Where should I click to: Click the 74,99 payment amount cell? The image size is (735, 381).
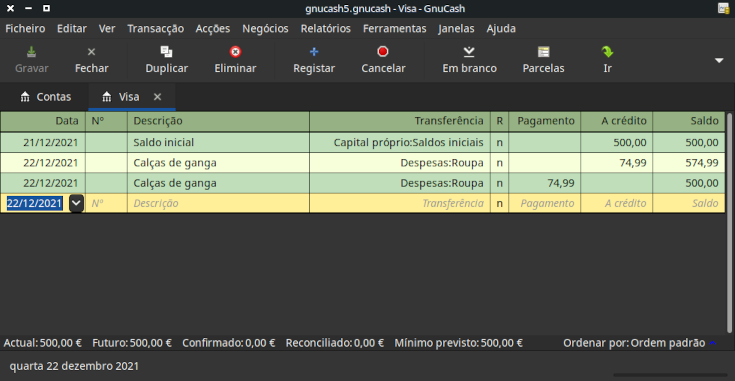point(545,183)
